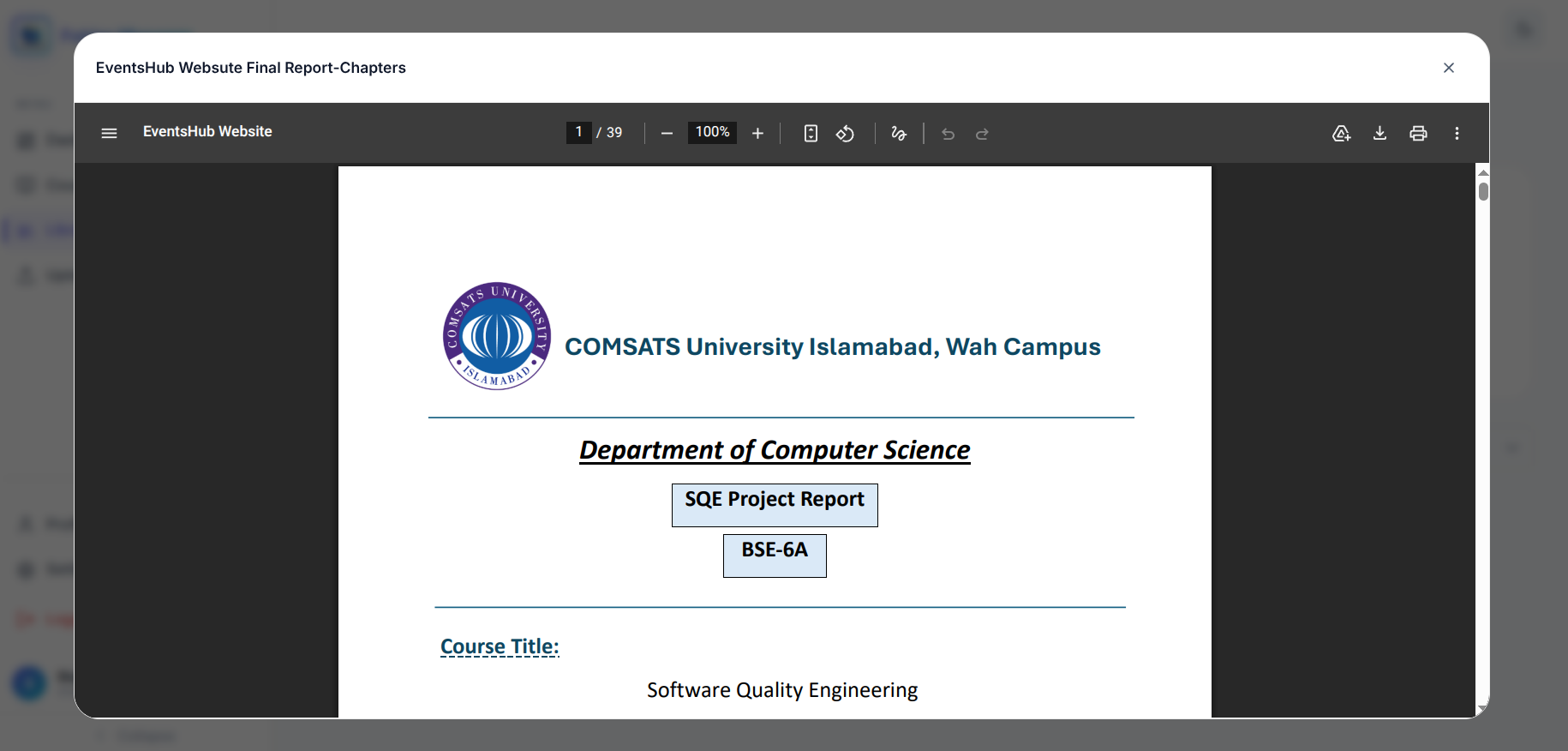Click the undo arrow in PDF toolbar
The image size is (1568, 751).
pyautogui.click(x=948, y=133)
